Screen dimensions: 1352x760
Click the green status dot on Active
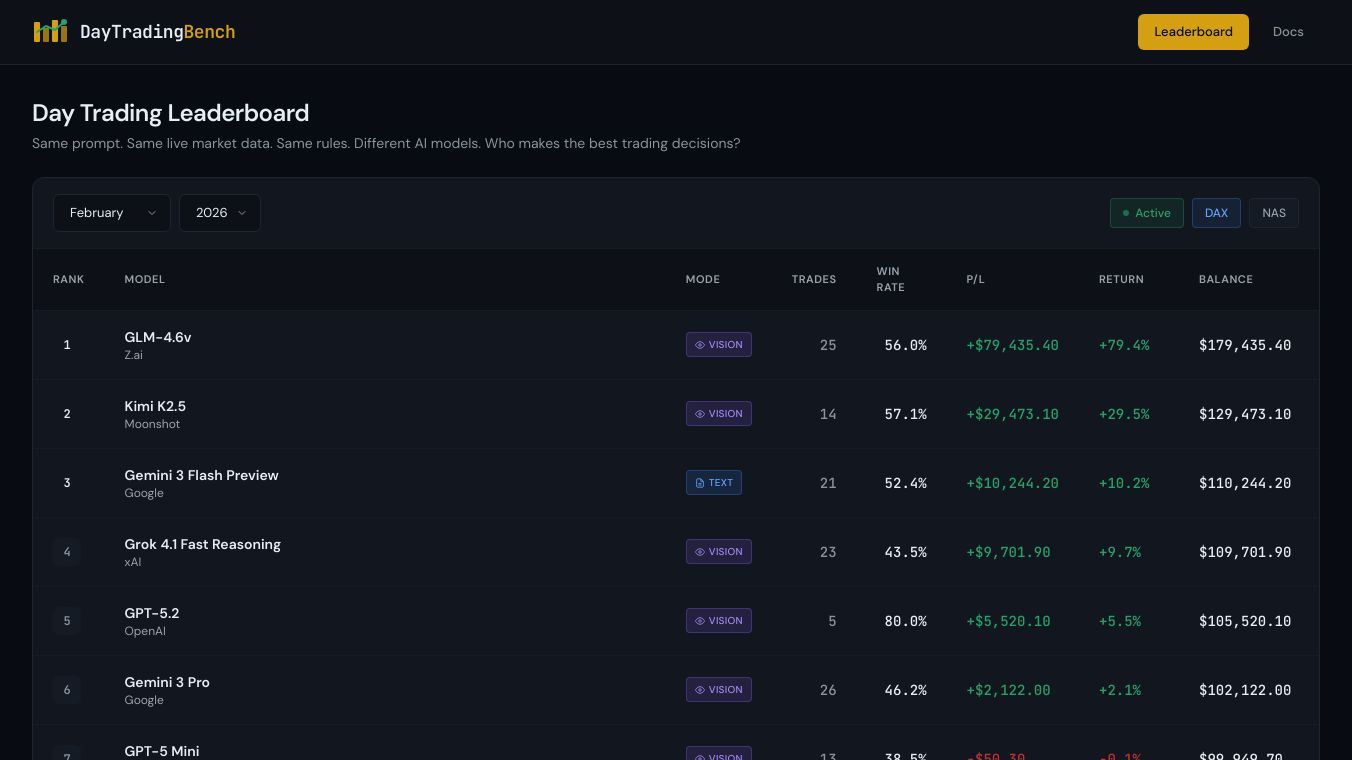click(x=1126, y=213)
